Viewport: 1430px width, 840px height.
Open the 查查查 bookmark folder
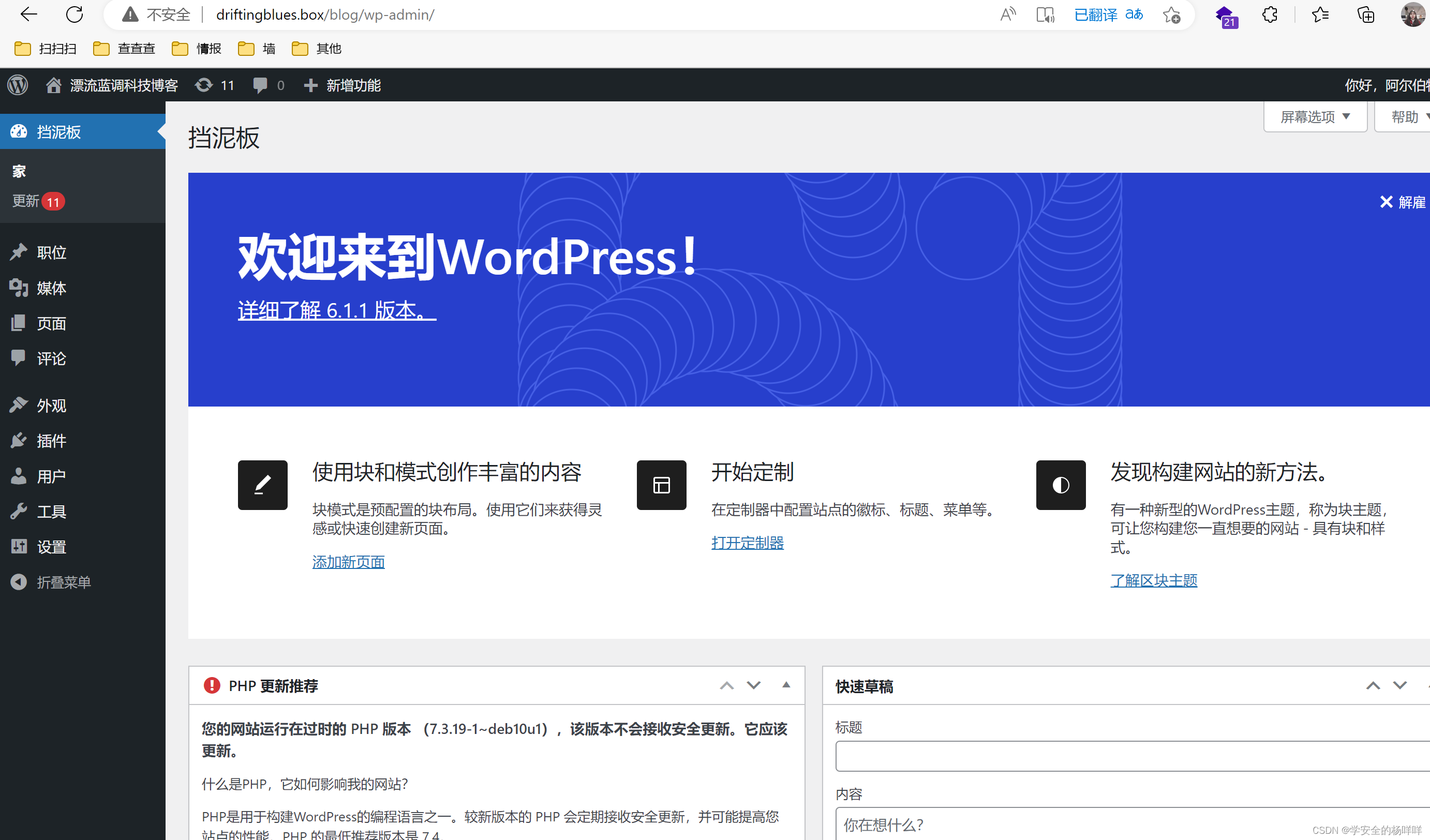pos(124,49)
